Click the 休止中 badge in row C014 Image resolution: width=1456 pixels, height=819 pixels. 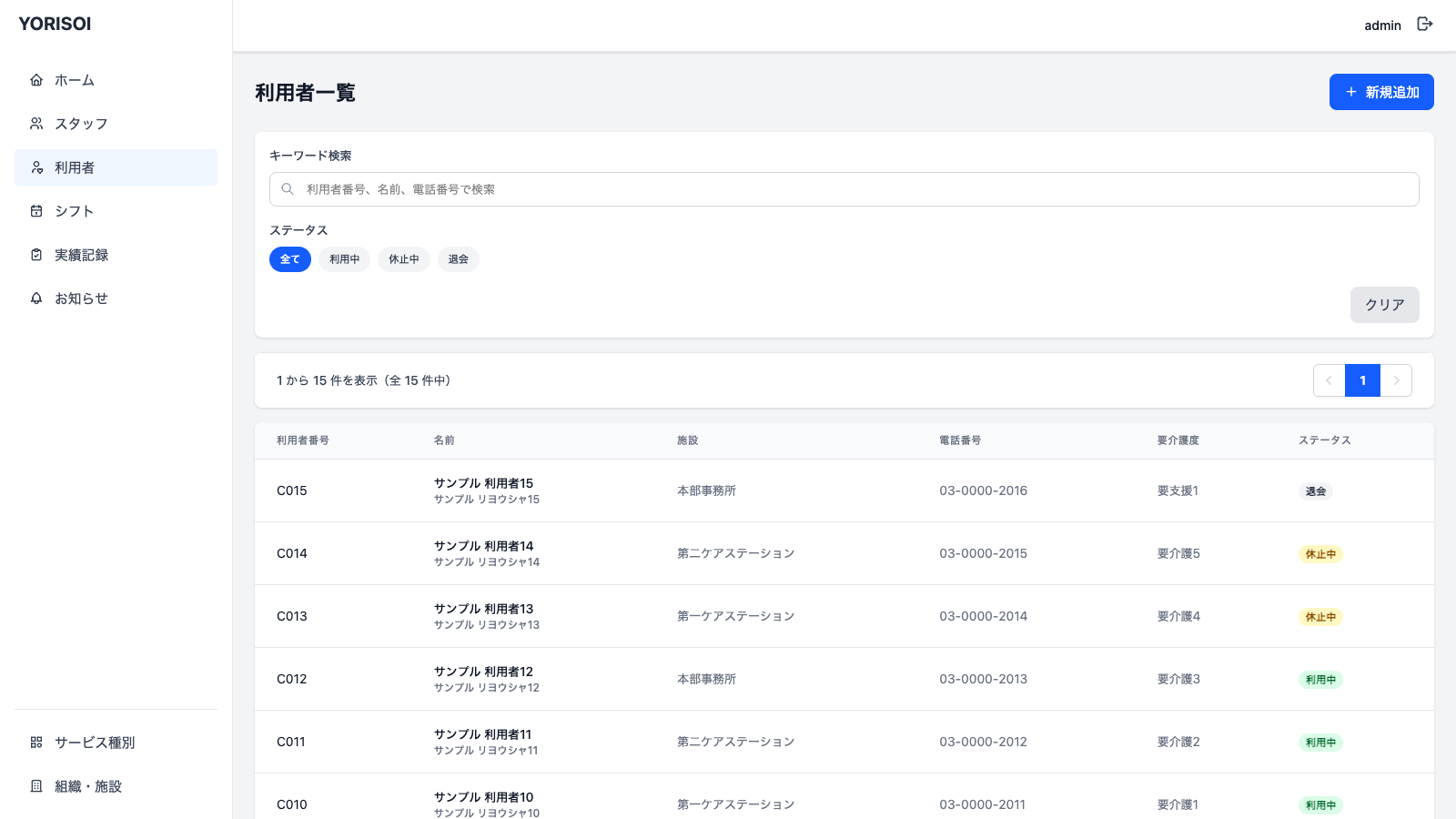(x=1320, y=554)
